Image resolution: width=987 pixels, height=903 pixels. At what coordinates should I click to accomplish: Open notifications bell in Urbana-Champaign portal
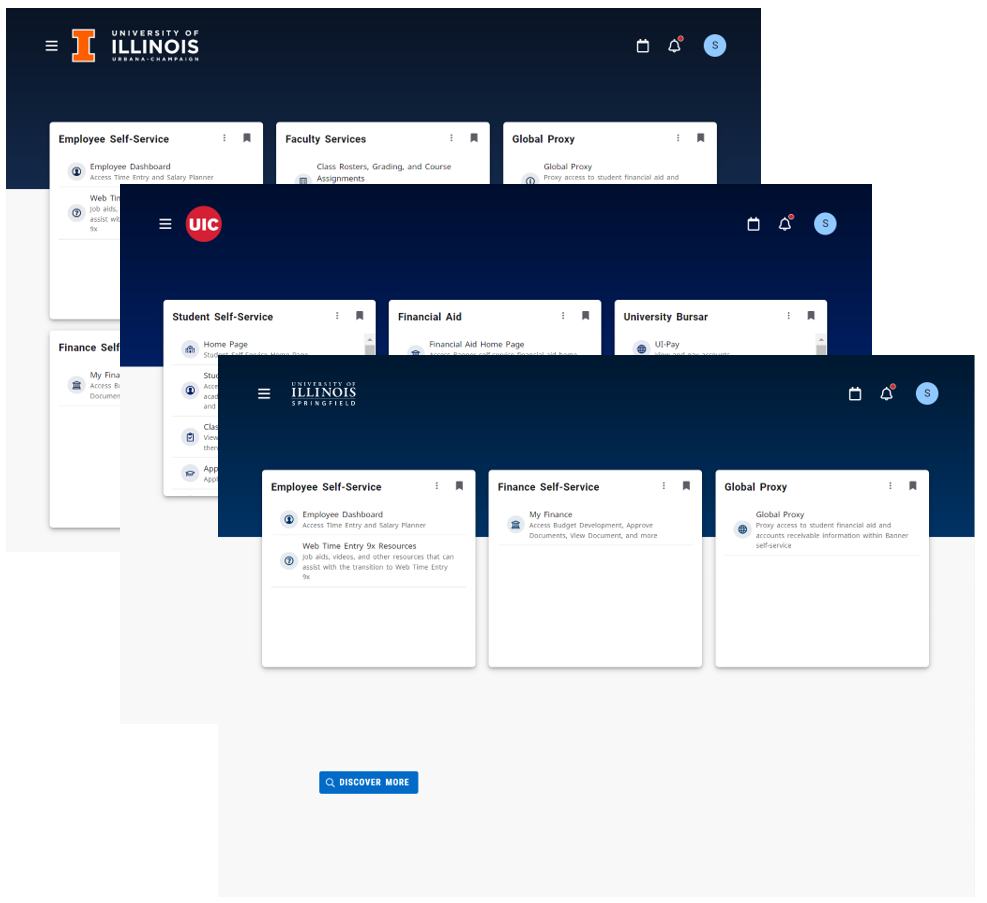(675, 45)
